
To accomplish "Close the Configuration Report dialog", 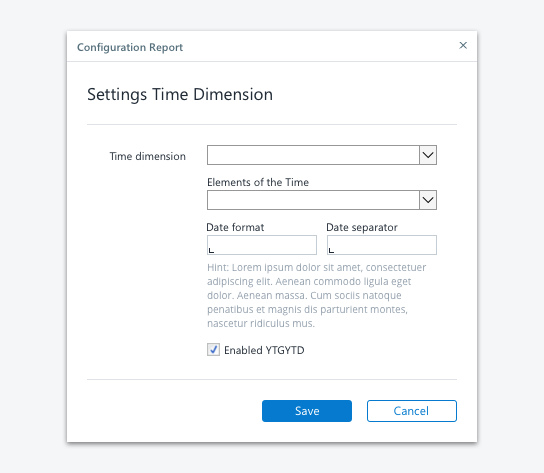I will coord(463,45).
